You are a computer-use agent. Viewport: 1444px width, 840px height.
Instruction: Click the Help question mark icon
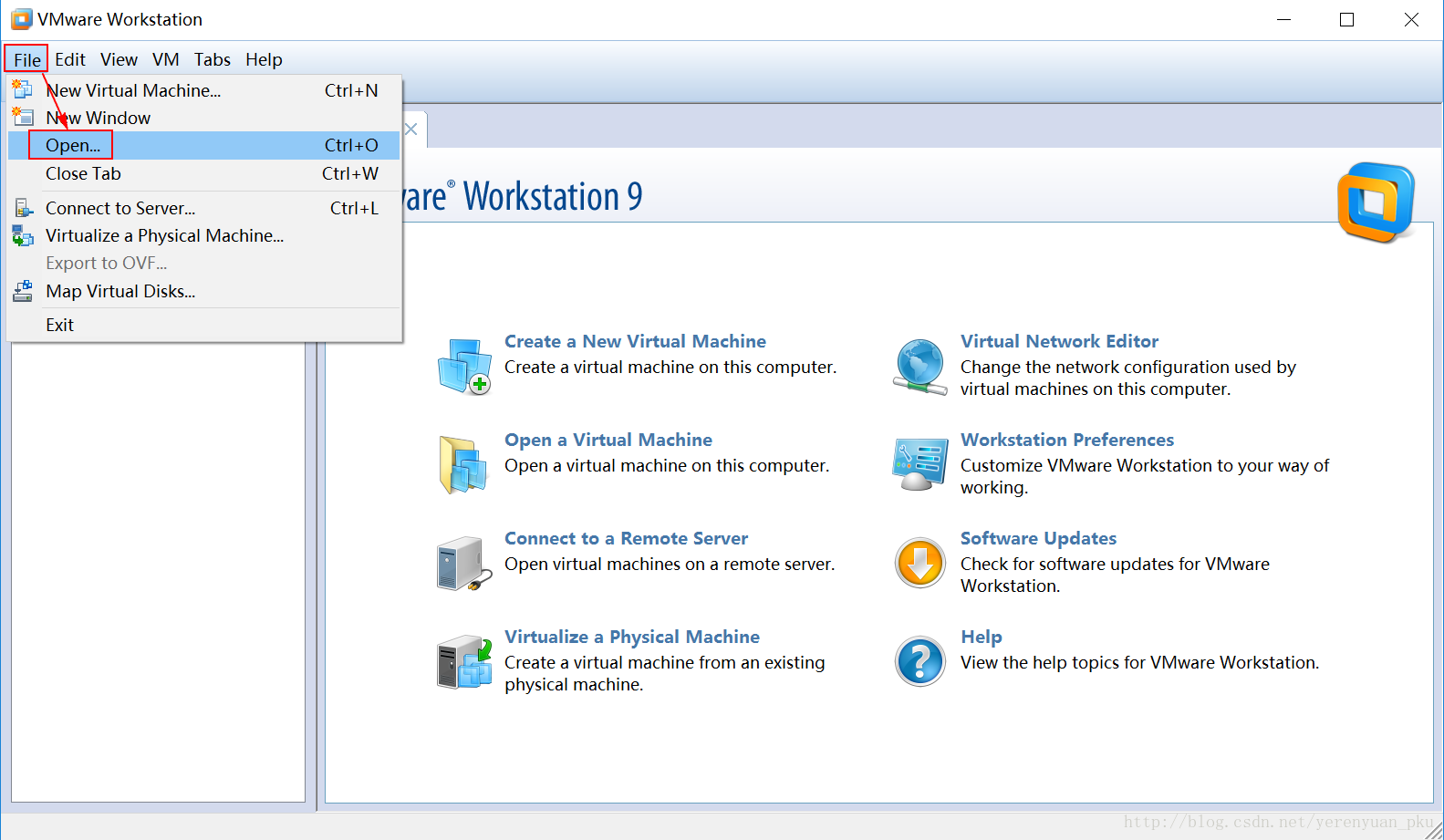920,661
